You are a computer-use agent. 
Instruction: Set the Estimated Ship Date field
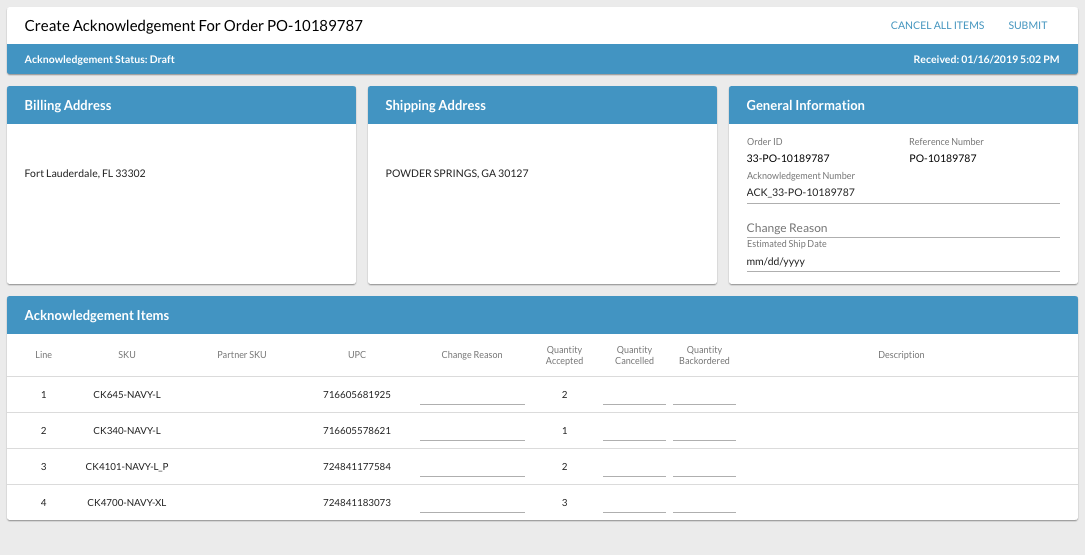(x=902, y=262)
